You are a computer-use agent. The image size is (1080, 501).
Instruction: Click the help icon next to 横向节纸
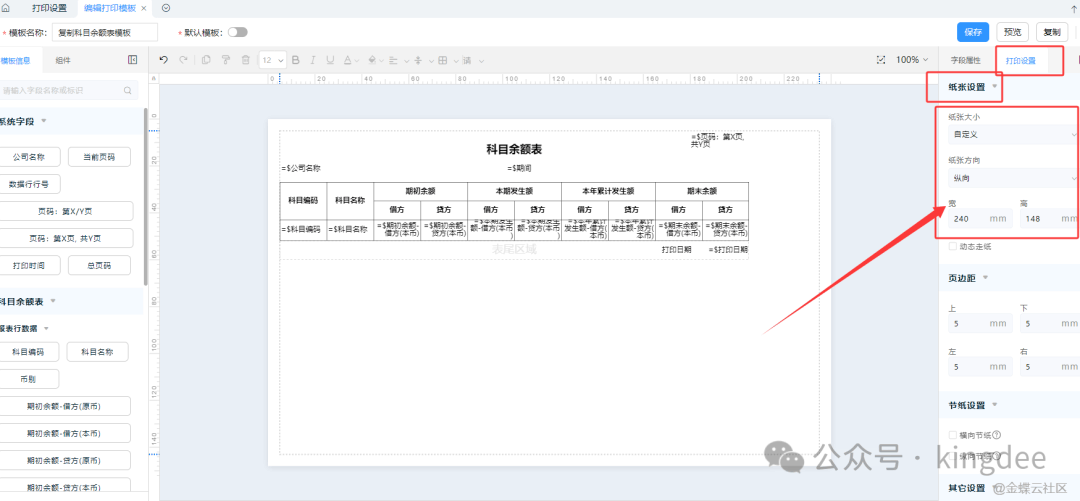click(996, 435)
